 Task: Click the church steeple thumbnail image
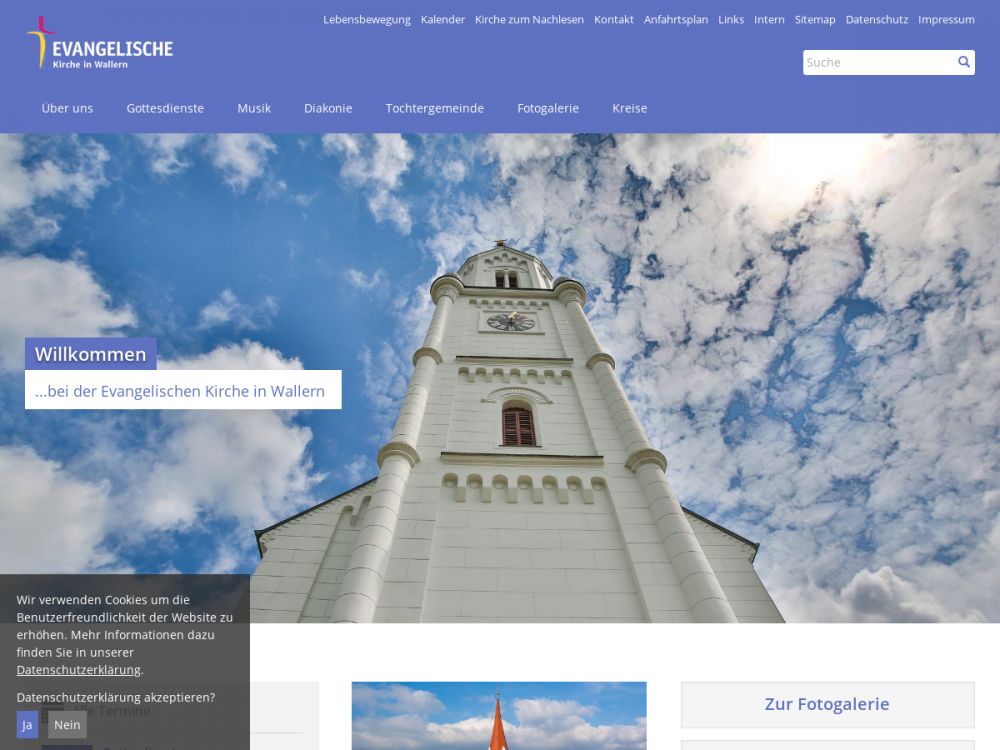click(x=498, y=716)
